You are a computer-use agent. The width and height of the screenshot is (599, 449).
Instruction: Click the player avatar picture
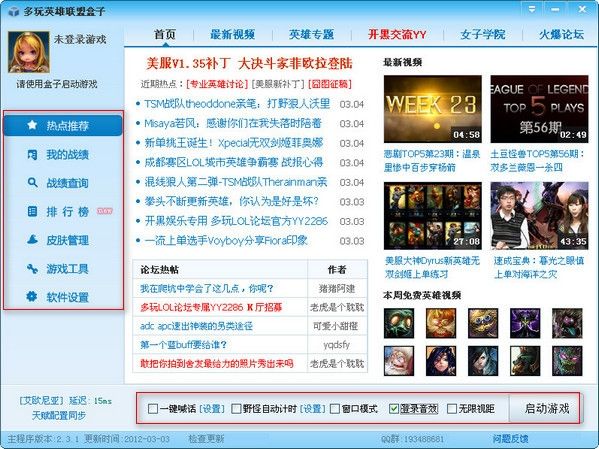(29, 52)
